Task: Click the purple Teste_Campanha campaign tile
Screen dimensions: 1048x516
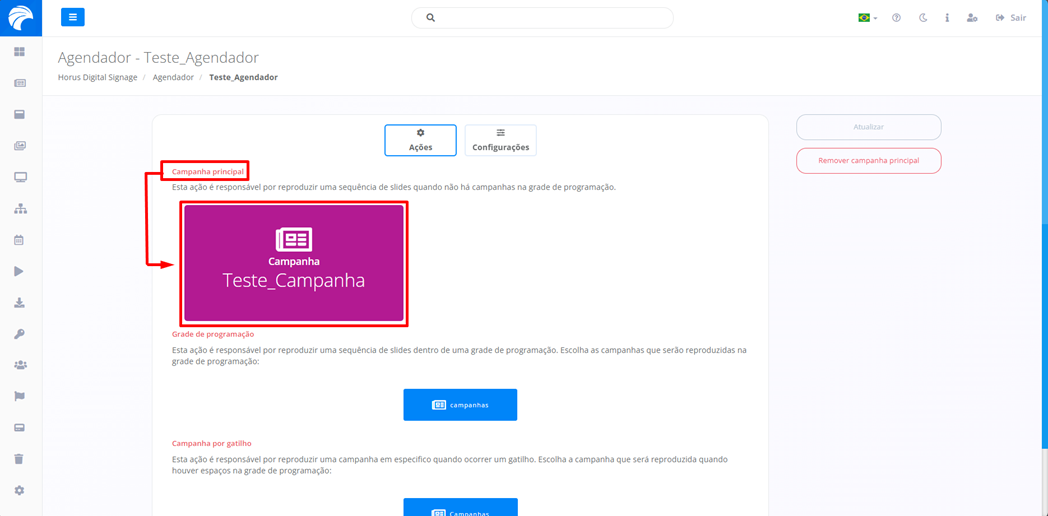Action: pyautogui.click(x=294, y=263)
